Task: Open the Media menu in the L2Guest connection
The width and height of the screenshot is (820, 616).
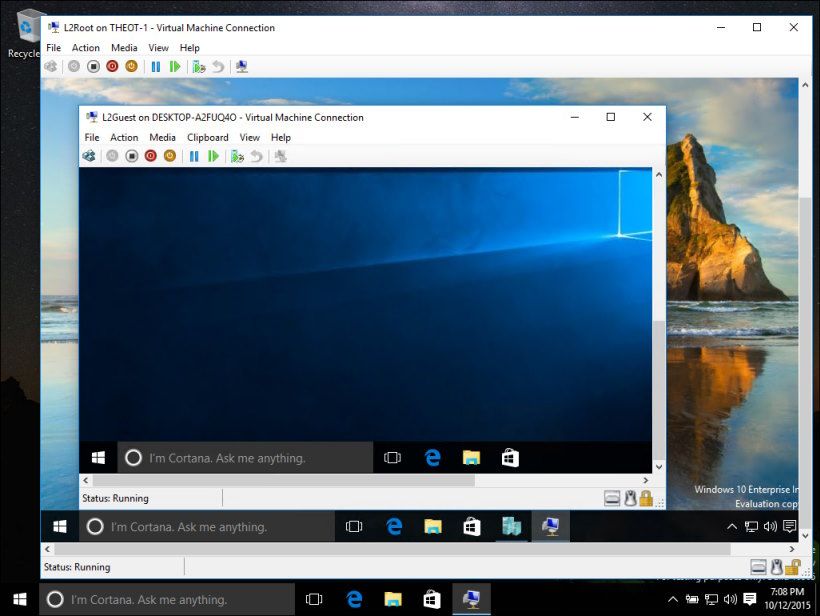Action: (162, 137)
